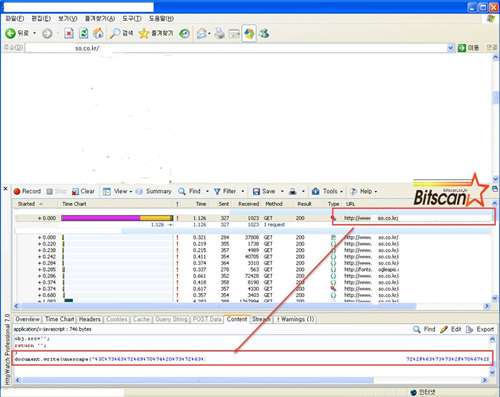
Task: Expand the Filter dropdown arrow
Action: pyautogui.click(x=243, y=191)
